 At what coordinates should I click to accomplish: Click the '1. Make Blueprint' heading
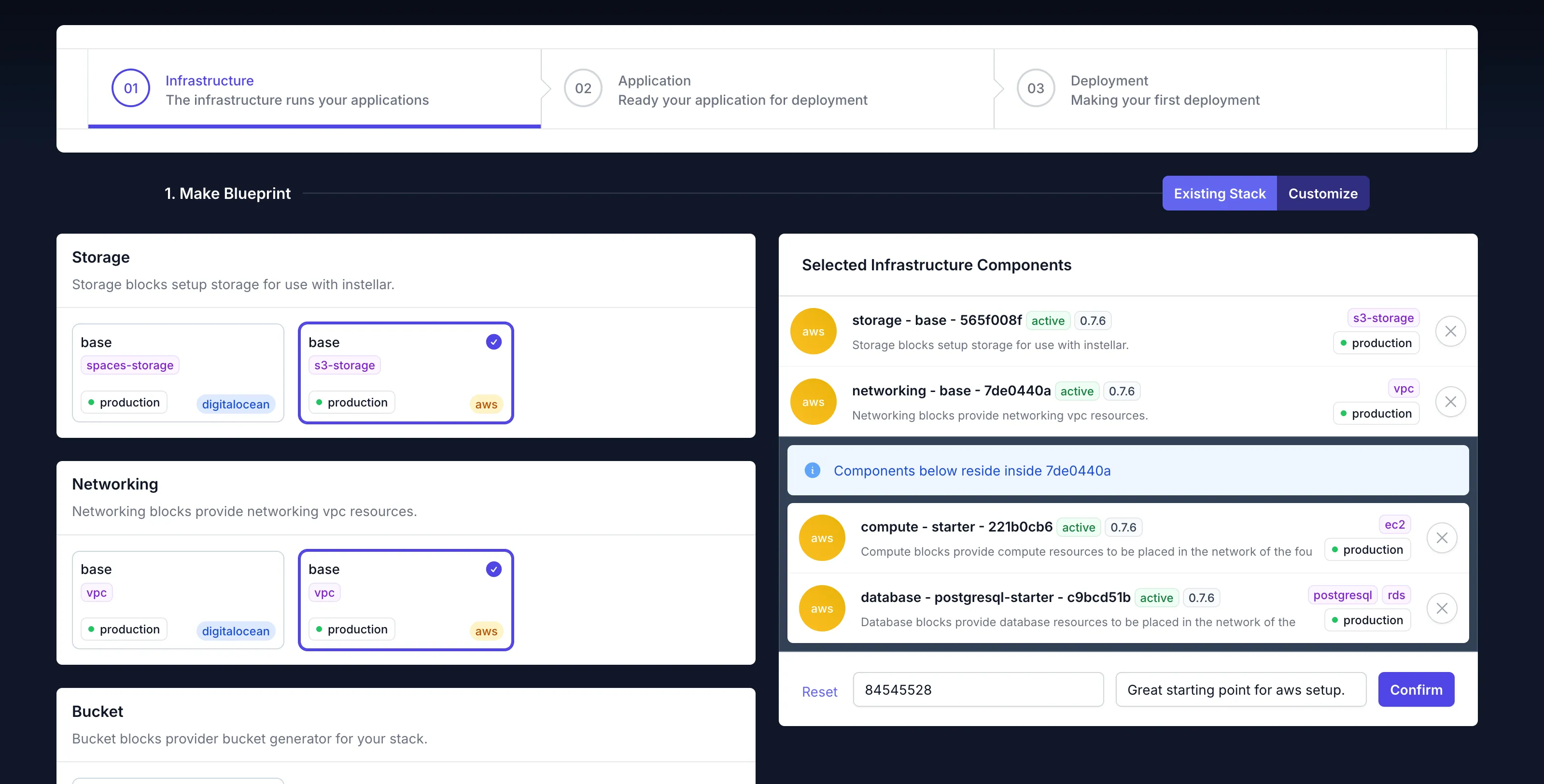228,194
